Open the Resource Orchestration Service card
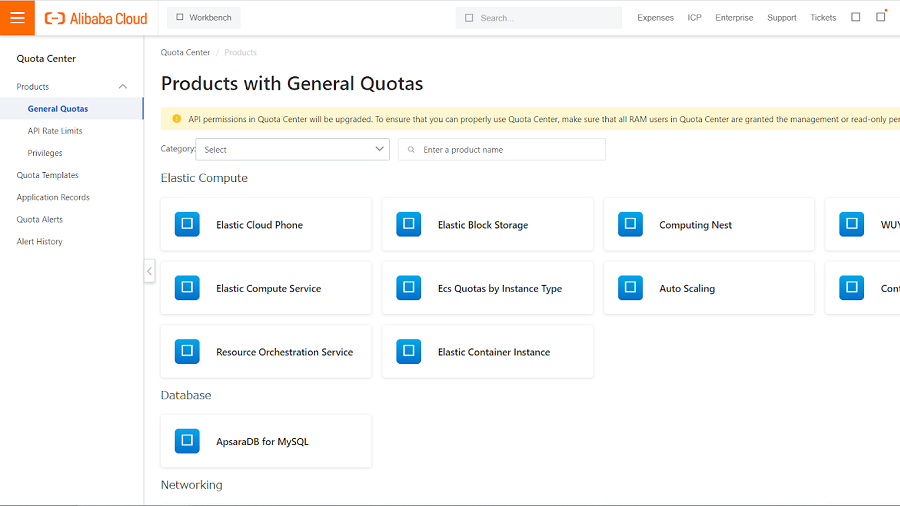 coord(266,352)
